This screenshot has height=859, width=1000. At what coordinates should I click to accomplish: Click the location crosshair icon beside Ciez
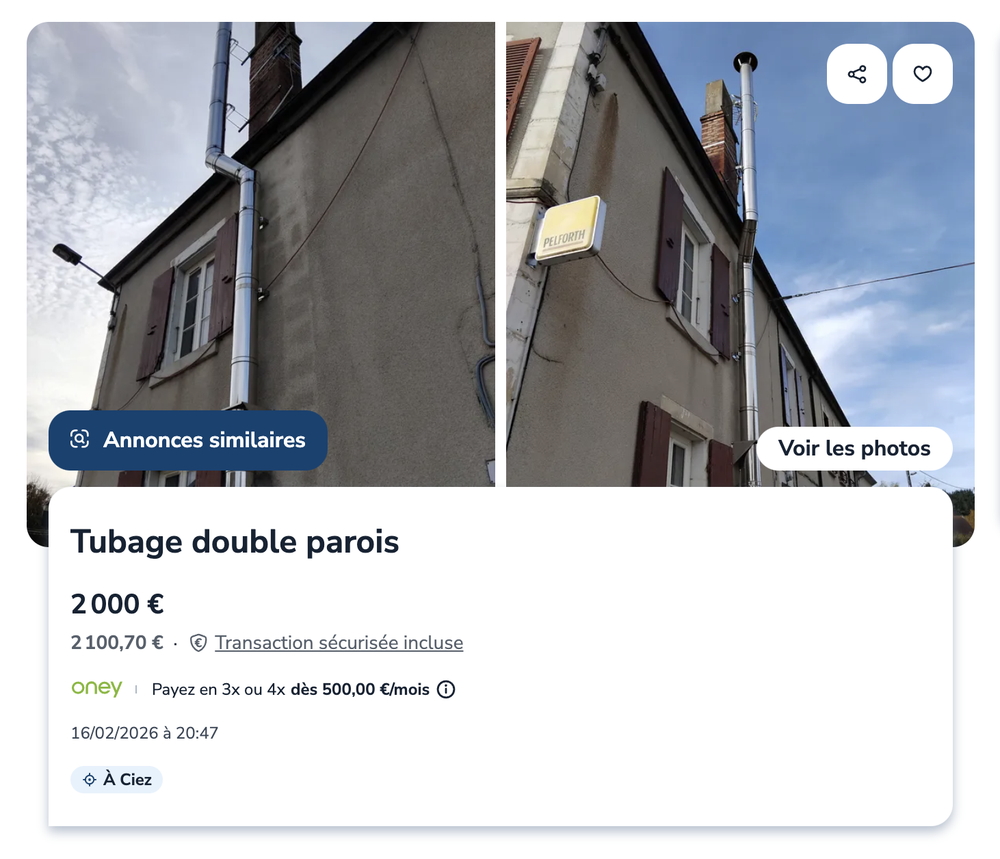coord(90,779)
